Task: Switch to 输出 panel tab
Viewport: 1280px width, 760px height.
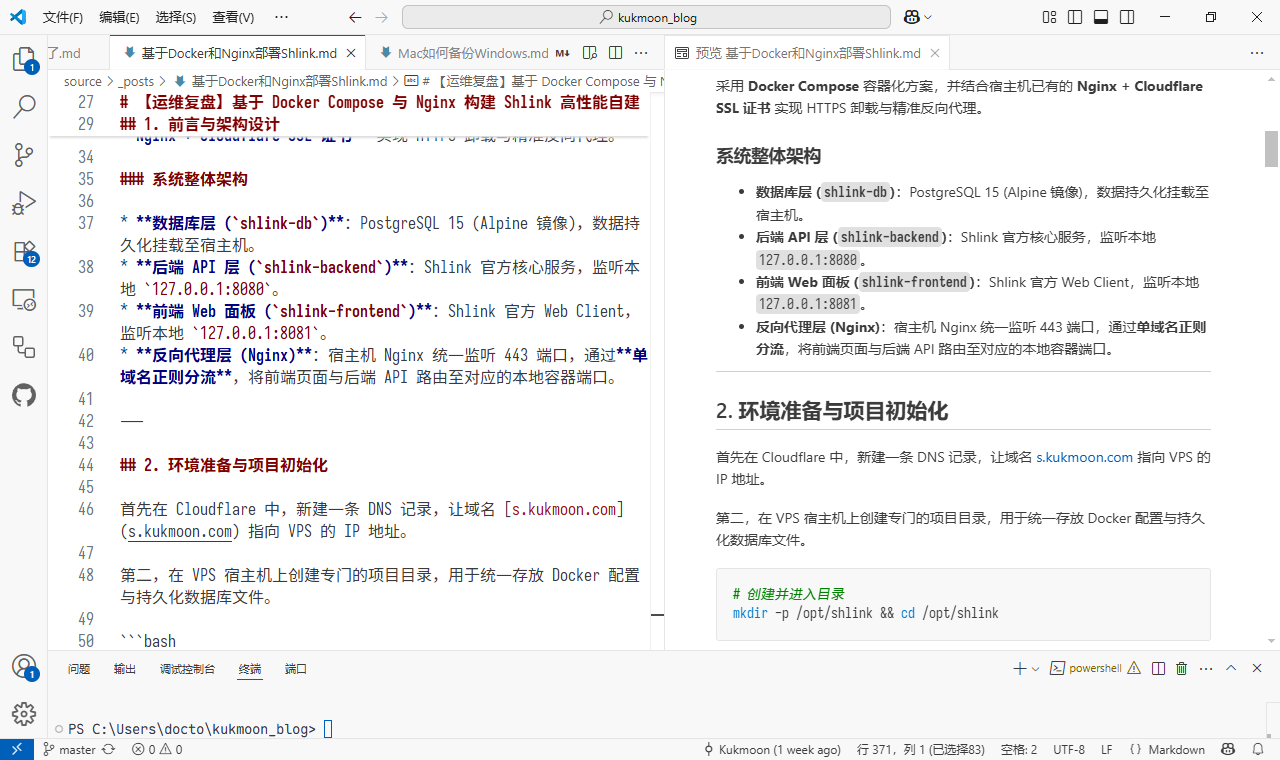Action: pyautogui.click(x=125, y=668)
